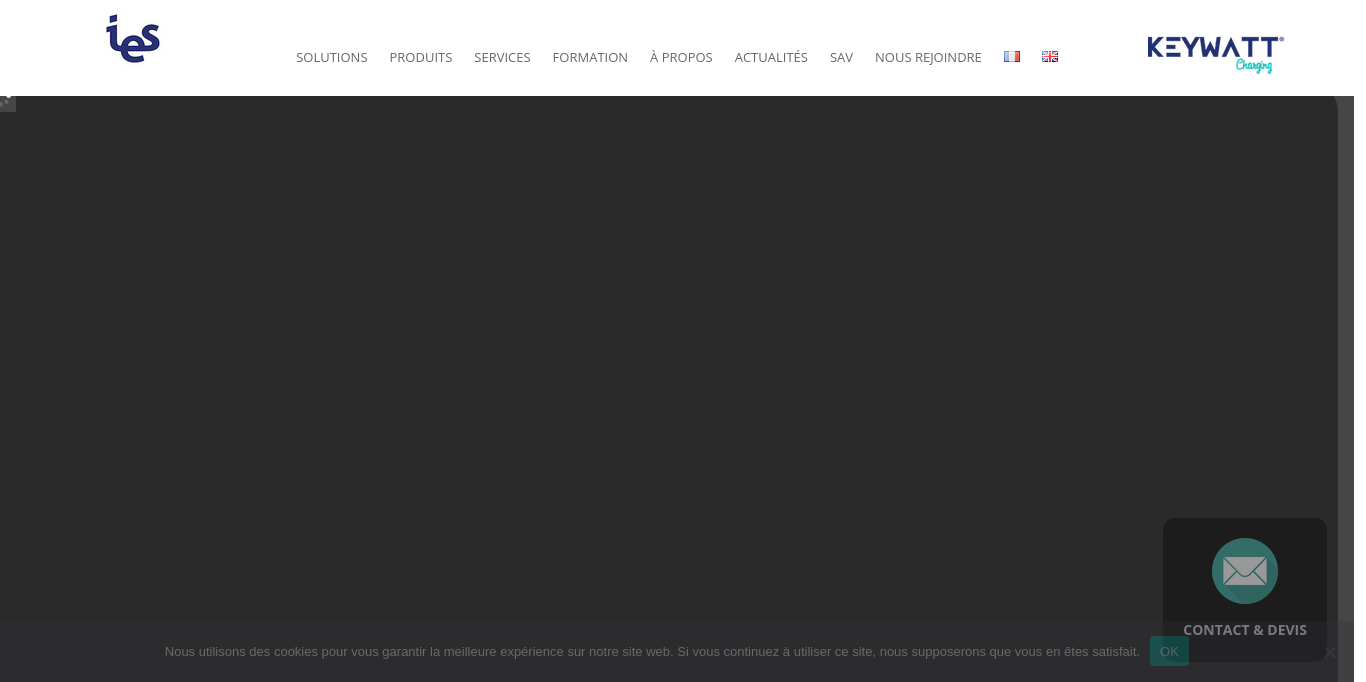1366x682 pixels.
Task: Click the page's vertical scrollbar
Action: 1346,350
